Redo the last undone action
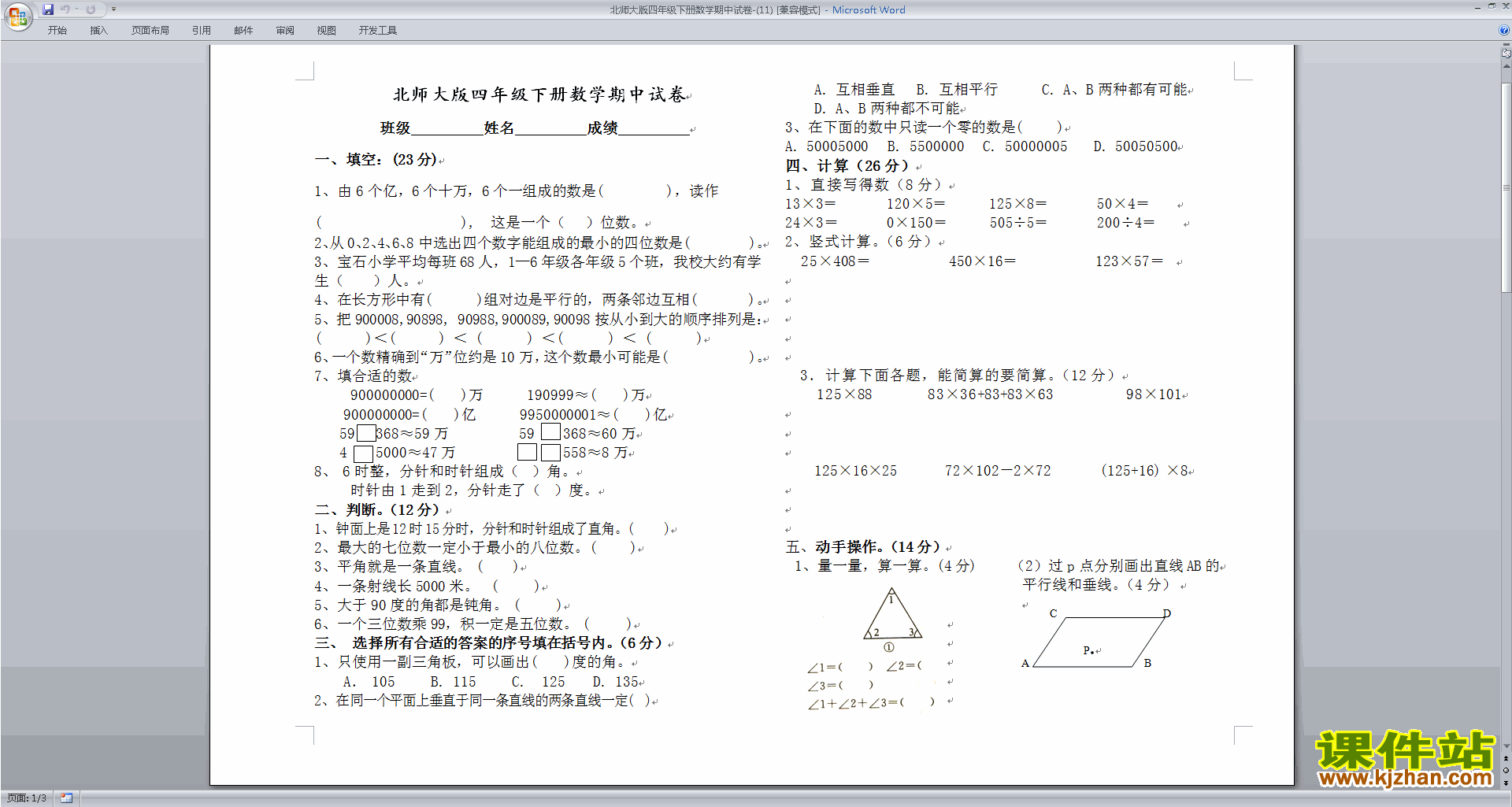This screenshot has height=807, width=1512. [x=91, y=9]
